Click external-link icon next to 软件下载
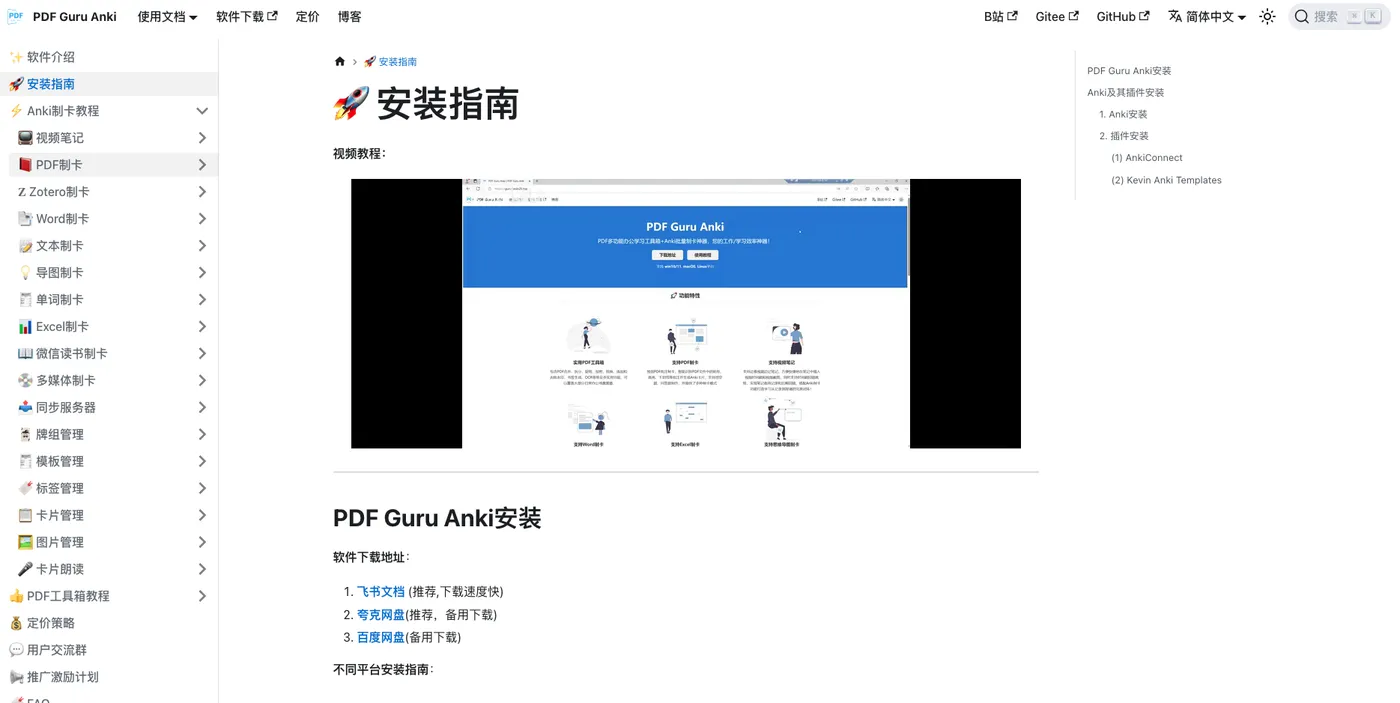The height and width of the screenshot is (703, 1400). coord(272,16)
